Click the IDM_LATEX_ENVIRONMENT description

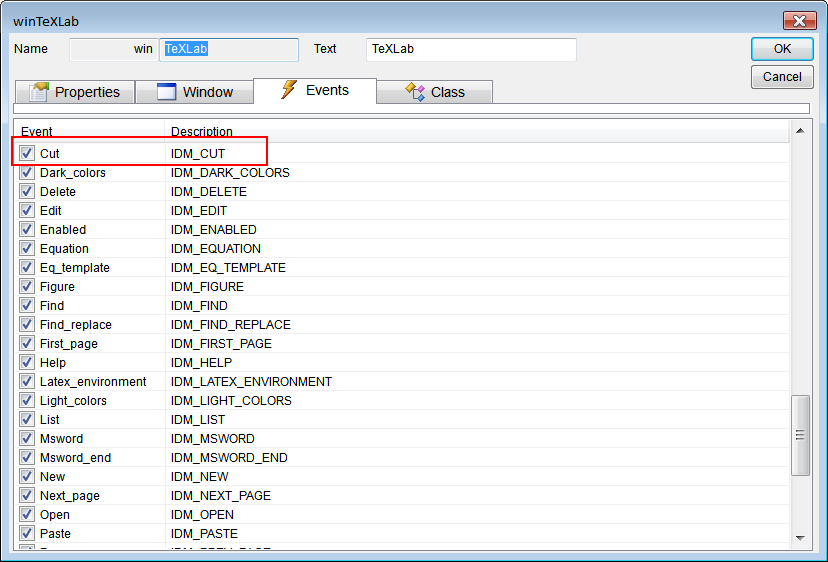[251, 382]
